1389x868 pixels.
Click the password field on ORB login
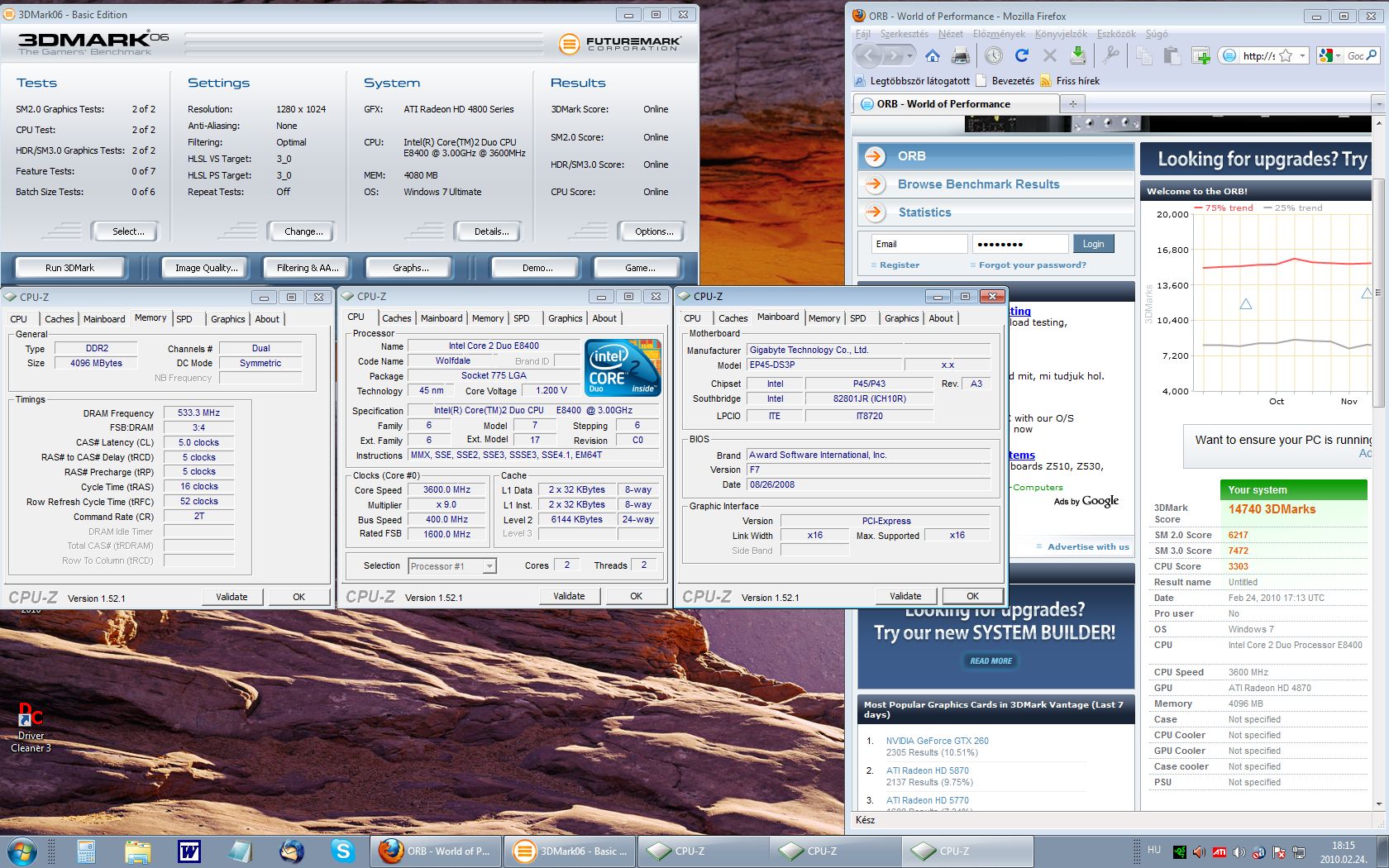coord(1020,244)
